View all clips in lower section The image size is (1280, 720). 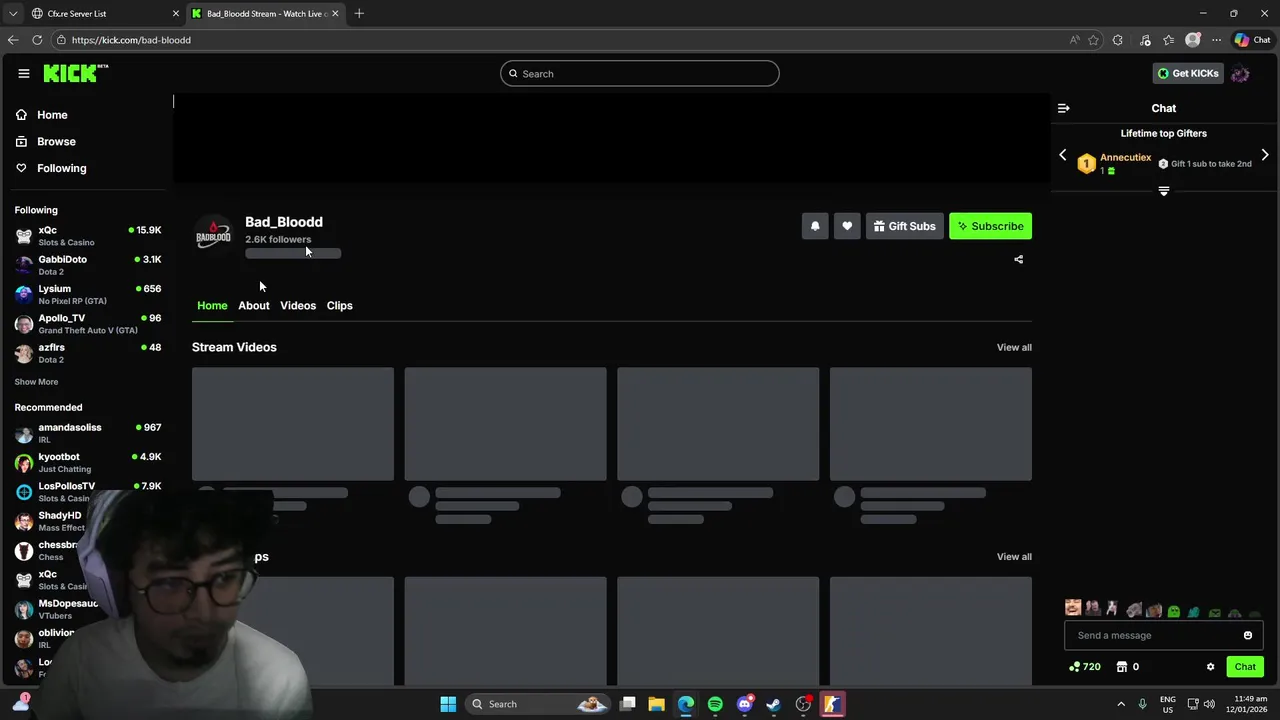pos(1014,557)
